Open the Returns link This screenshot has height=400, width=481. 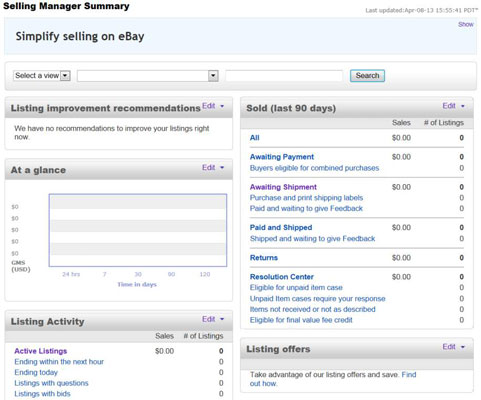[x=264, y=258]
